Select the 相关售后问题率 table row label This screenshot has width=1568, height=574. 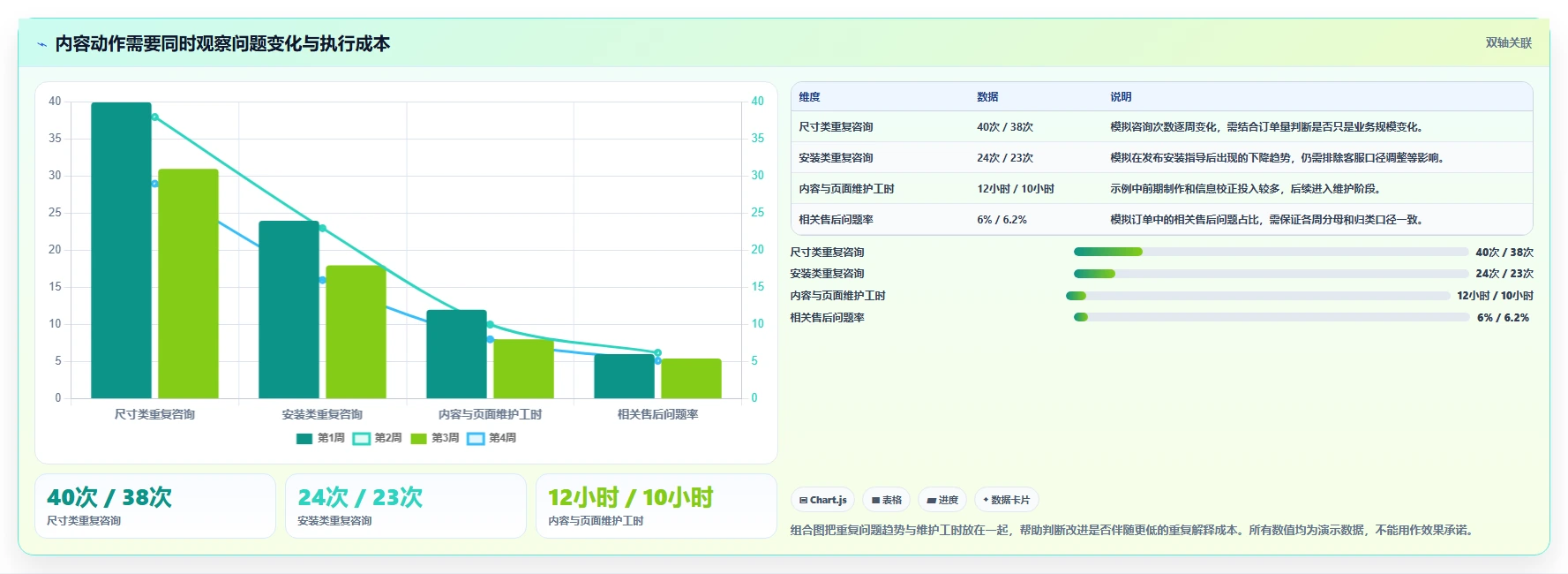pyautogui.click(x=836, y=220)
